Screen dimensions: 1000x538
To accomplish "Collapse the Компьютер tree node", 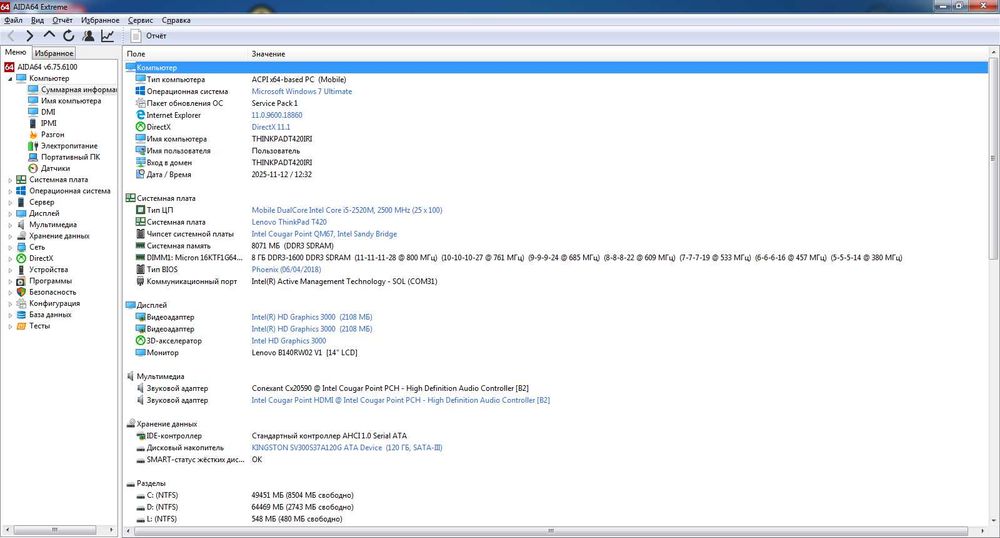I will [x=10, y=79].
